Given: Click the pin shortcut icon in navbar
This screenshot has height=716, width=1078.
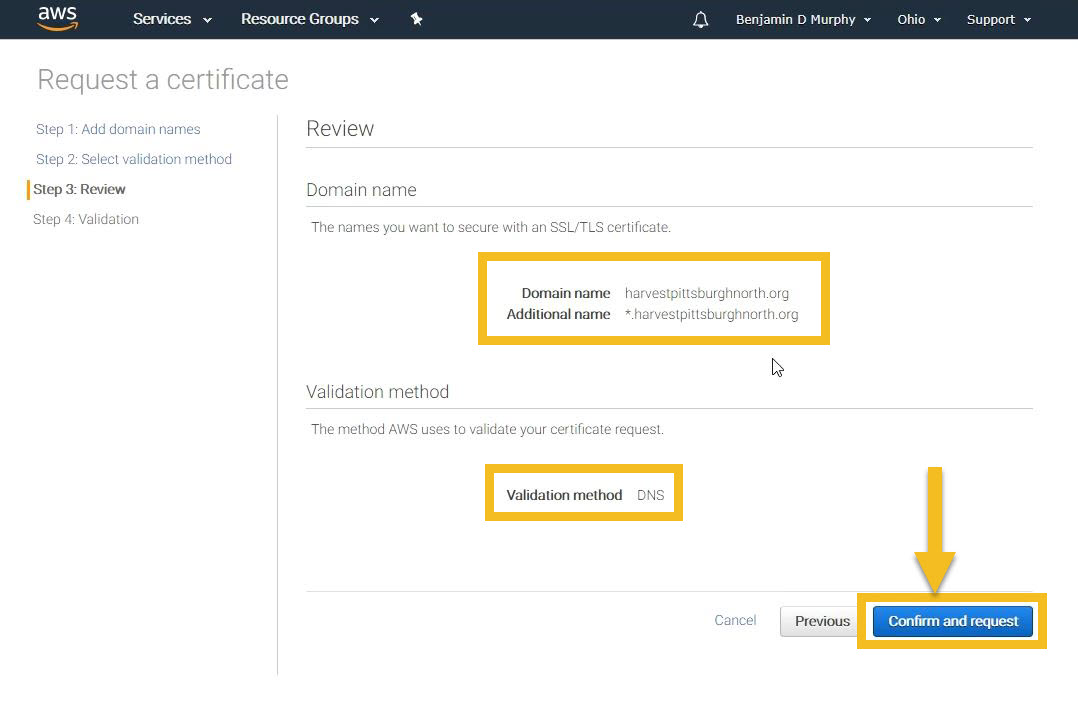Looking at the screenshot, I should pos(416,19).
